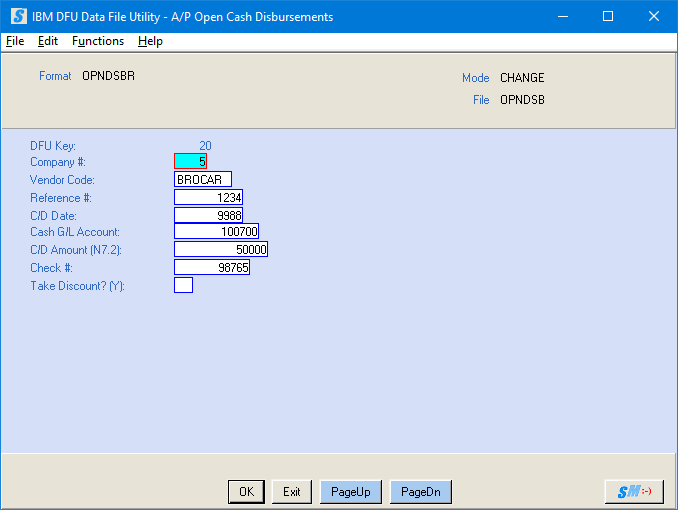
Task: Click the Mode value CHANGE
Action: pyautogui.click(x=522, y=78)
